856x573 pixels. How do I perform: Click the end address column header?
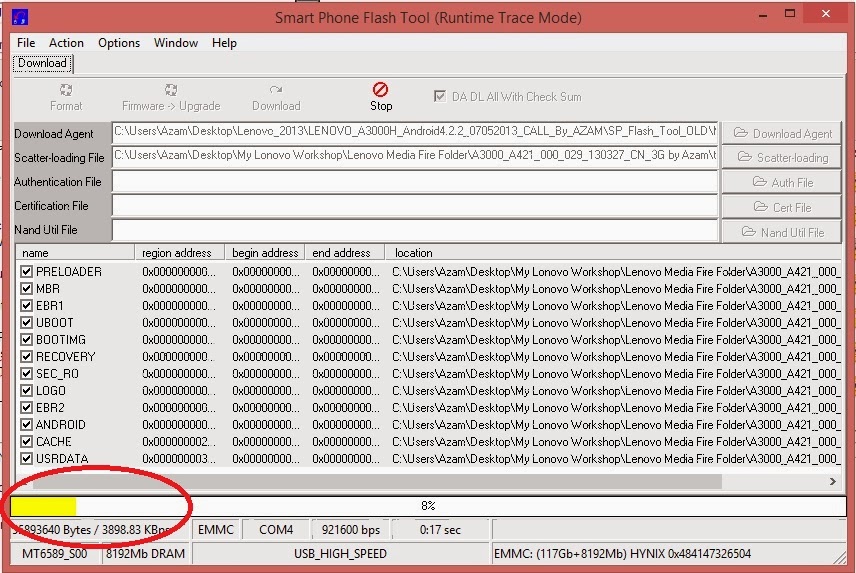pyautogui.click(x=345, y=253)
